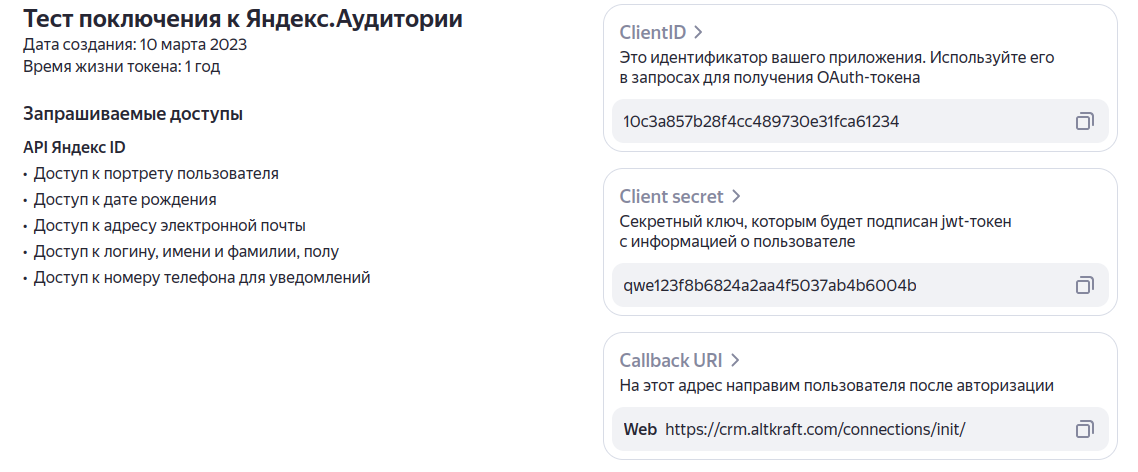This screenshot has height=472, width=1138.
Task: Copy the Callback URI icon
Action: click(x=1084, y=429)
